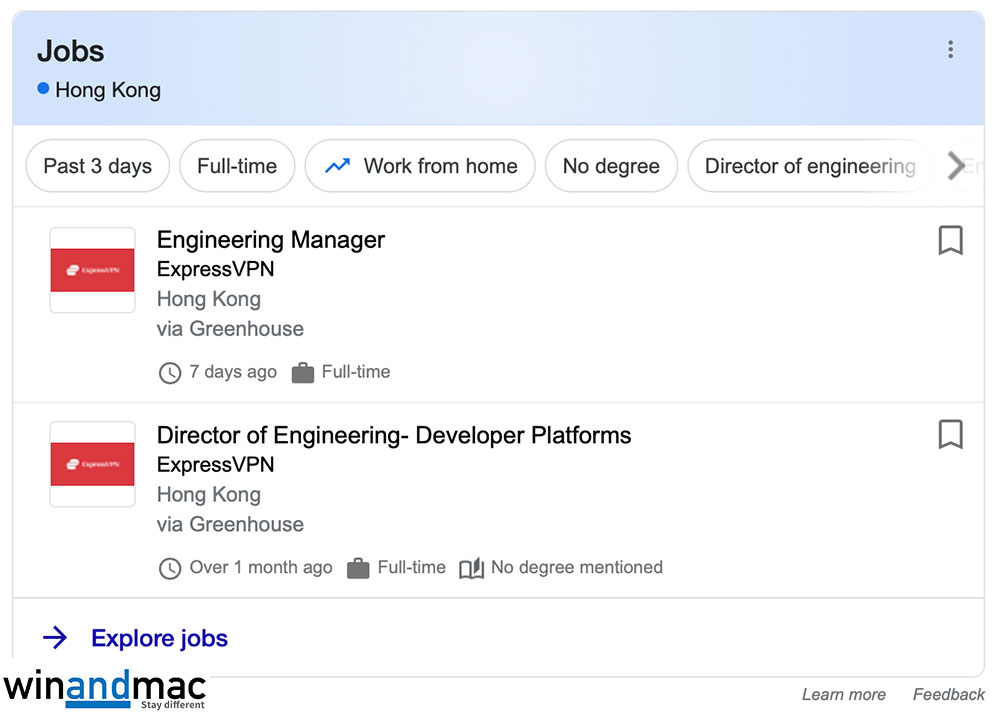Click the No degree mentioned book icon
The height and width of the screenshot is (721, 1000).
coord(471,568)
